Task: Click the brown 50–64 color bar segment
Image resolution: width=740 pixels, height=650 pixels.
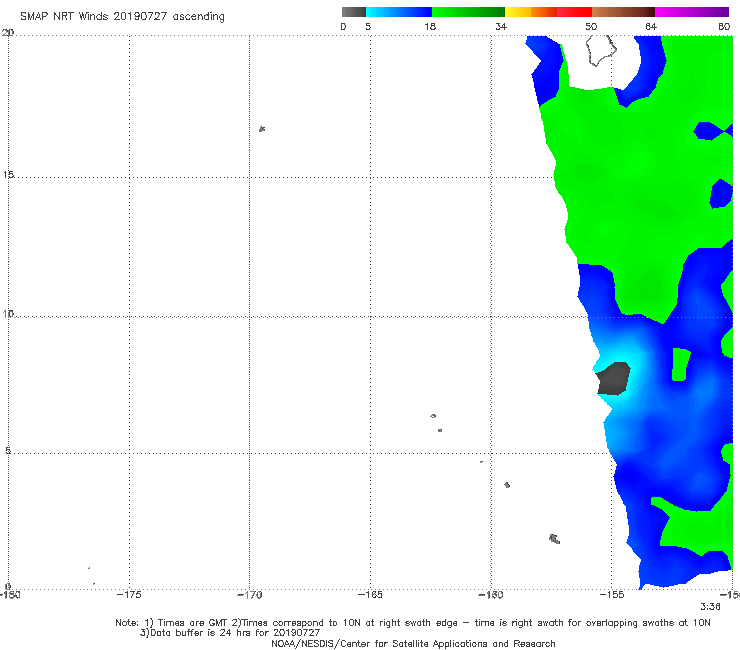Action: 623,12
